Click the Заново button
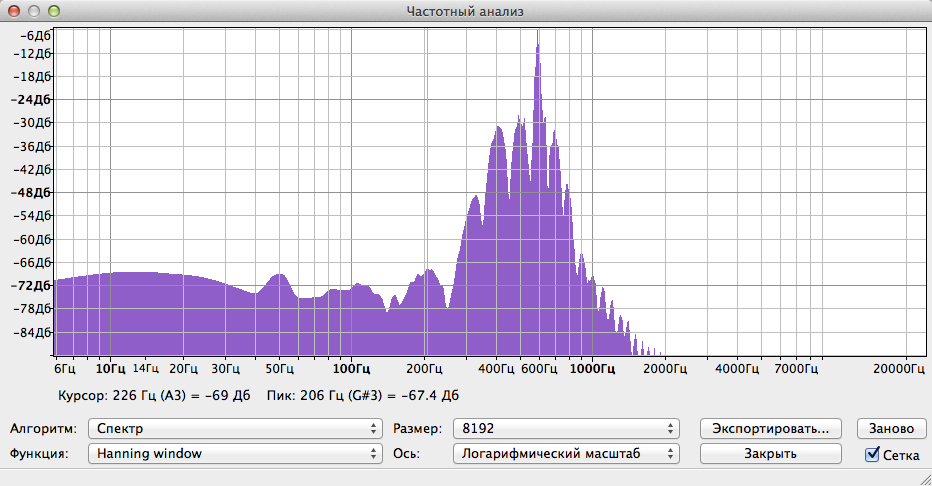 click(x=892, y=428)
